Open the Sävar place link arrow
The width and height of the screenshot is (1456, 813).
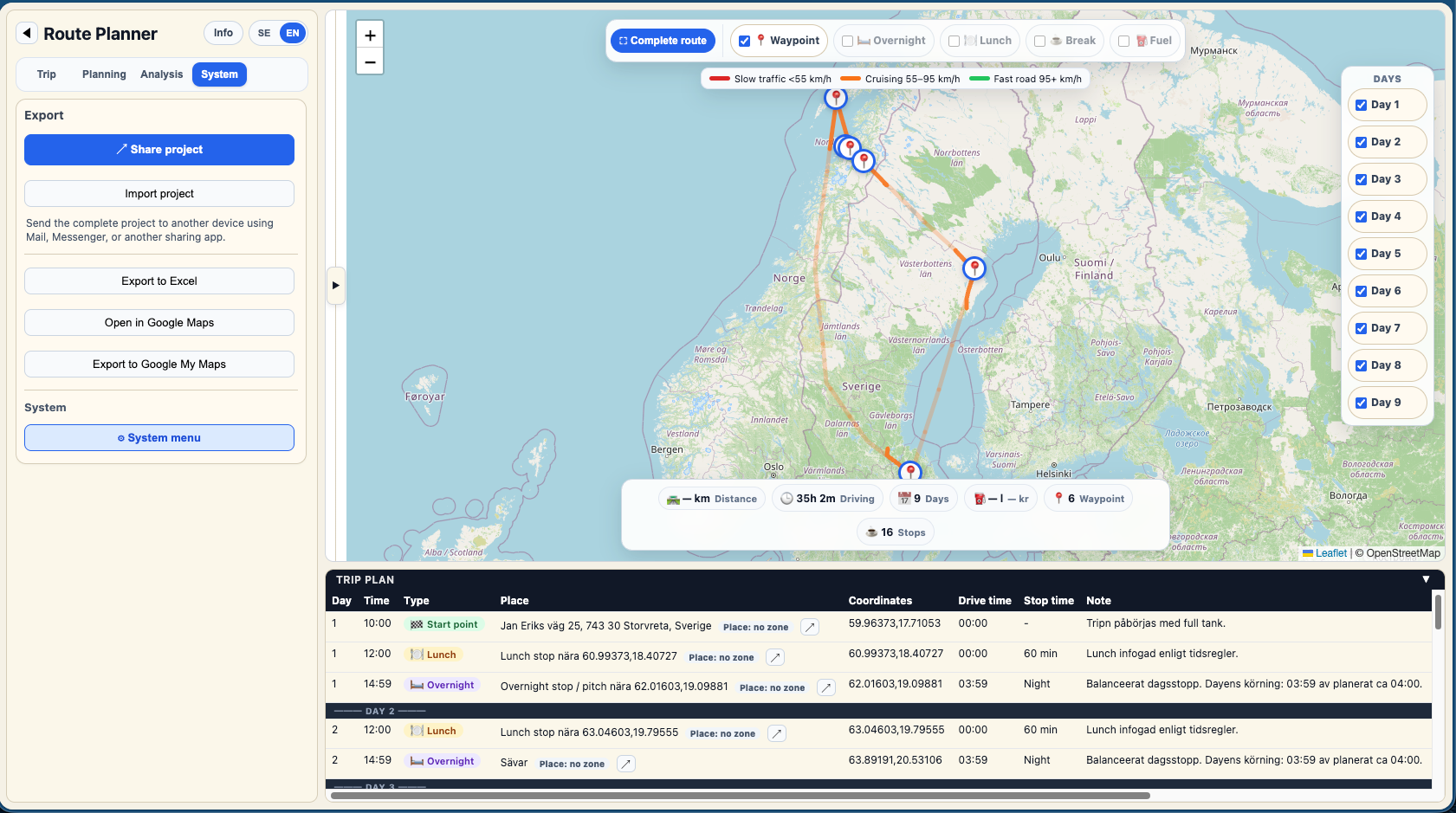pos(626,764)
